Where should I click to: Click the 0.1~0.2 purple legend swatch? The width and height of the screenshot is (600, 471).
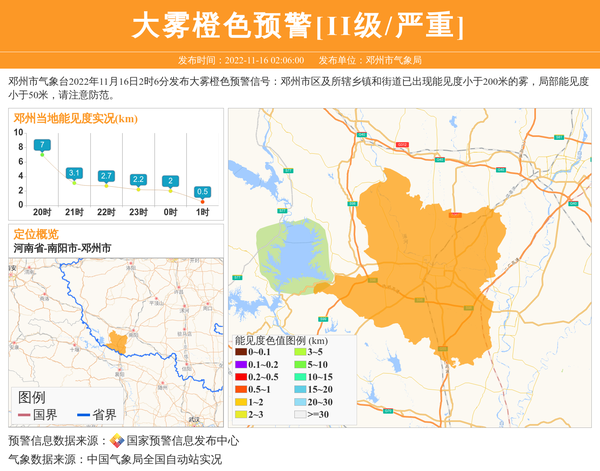[241, 365]
